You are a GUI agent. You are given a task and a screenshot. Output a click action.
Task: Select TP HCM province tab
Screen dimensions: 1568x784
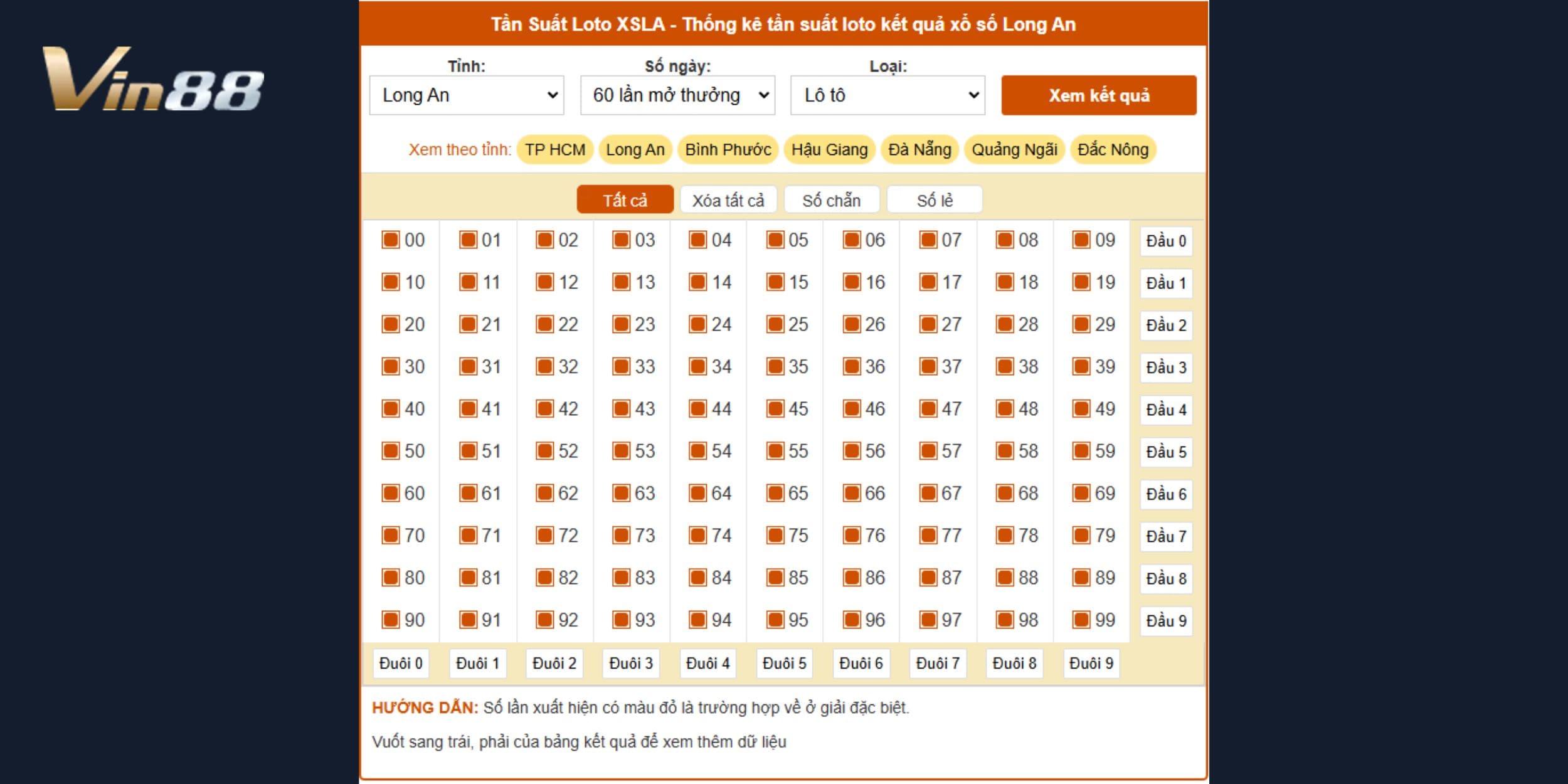553,150
